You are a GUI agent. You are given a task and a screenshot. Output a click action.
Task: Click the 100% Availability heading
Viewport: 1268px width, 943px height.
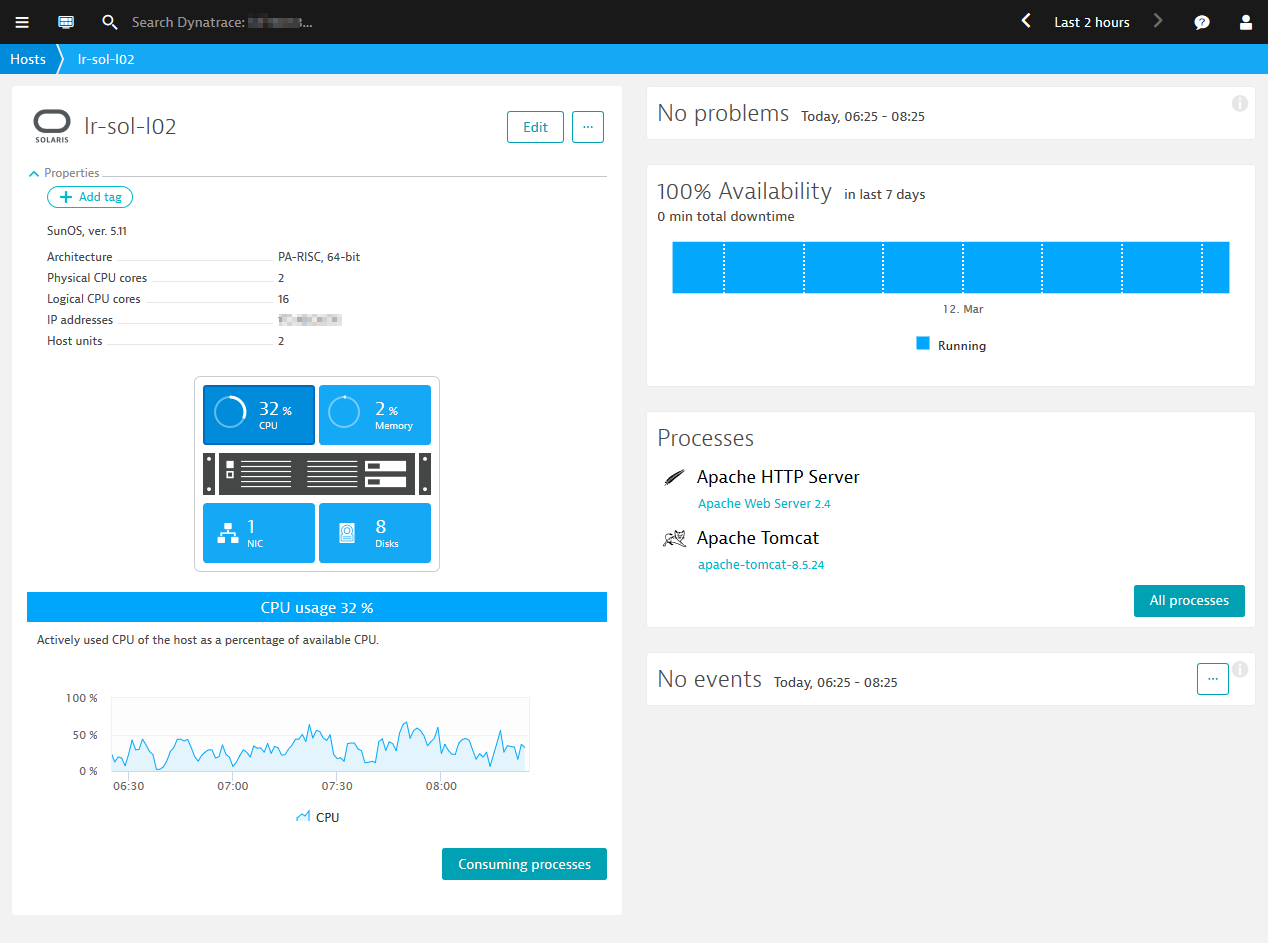pyautogui.click(x=745, y=191)
